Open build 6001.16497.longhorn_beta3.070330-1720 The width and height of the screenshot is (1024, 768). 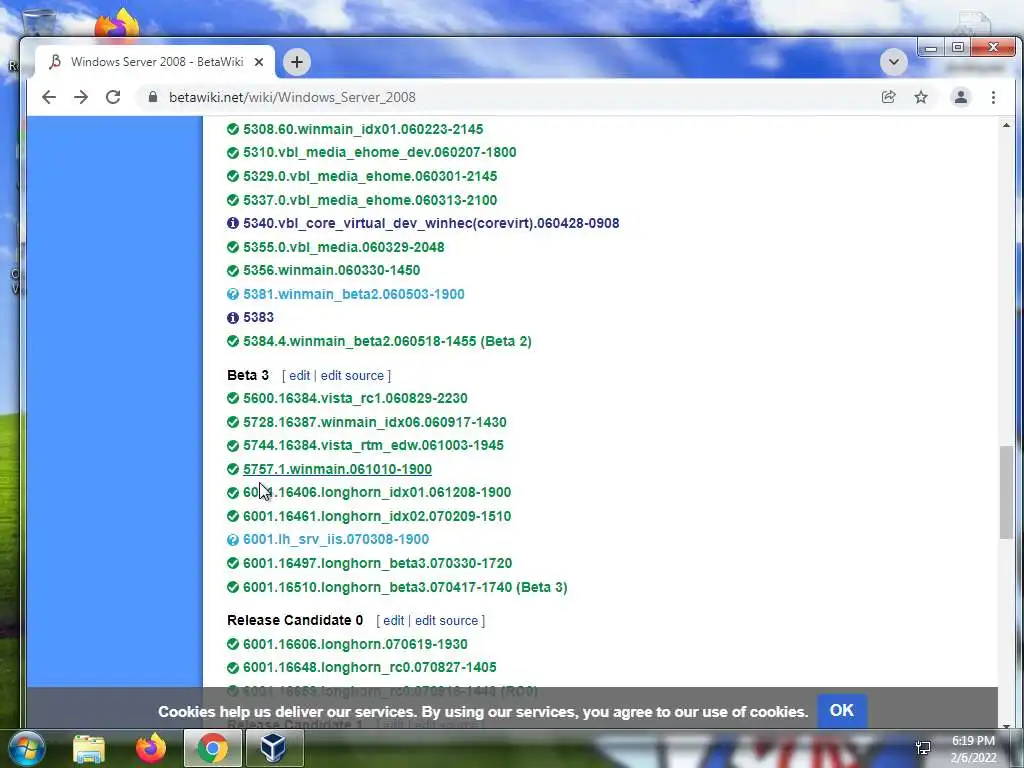[377, 564]
